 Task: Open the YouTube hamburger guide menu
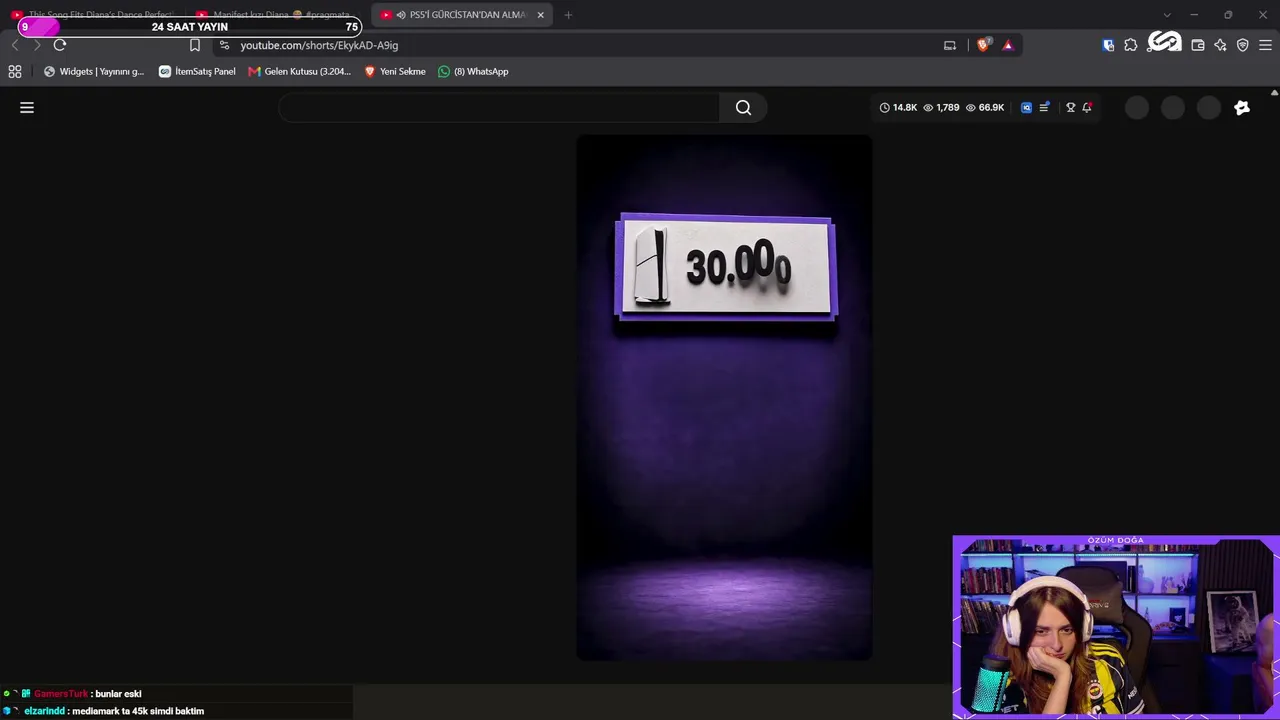27,108
